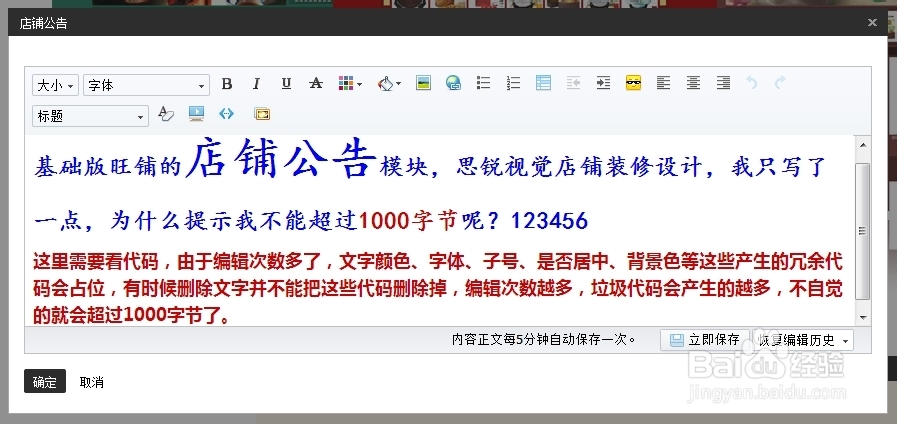The image size is (897, 424).
Task: Toggle italic formatting
Action: 256,84
